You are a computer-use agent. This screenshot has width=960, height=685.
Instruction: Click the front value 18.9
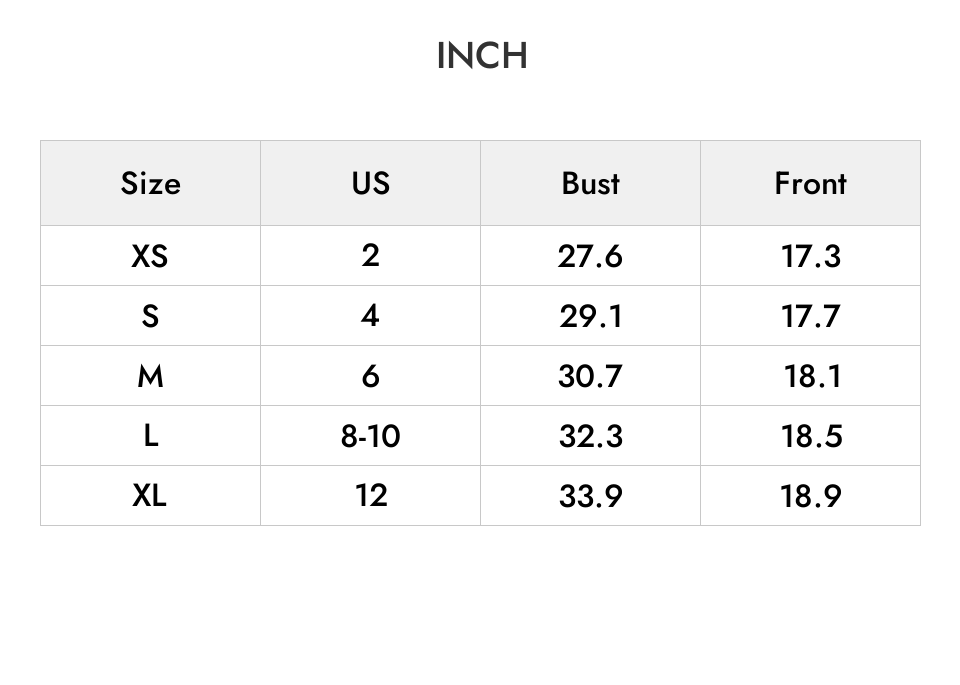tap(810, 495)
